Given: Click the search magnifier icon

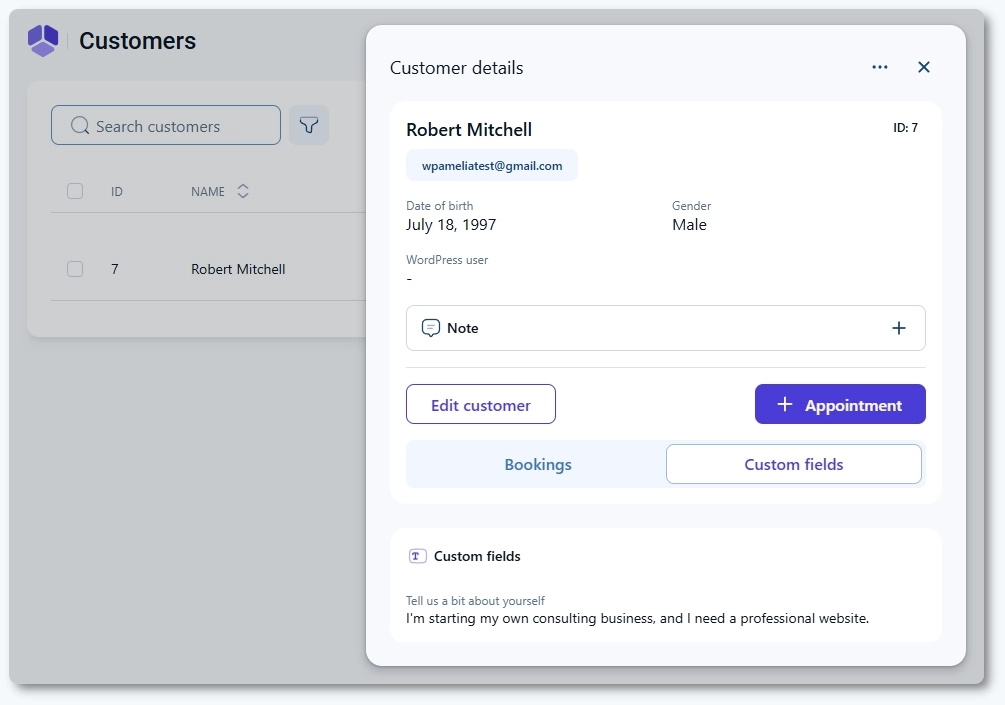Looking at the screenshot, I should (80, 126).
